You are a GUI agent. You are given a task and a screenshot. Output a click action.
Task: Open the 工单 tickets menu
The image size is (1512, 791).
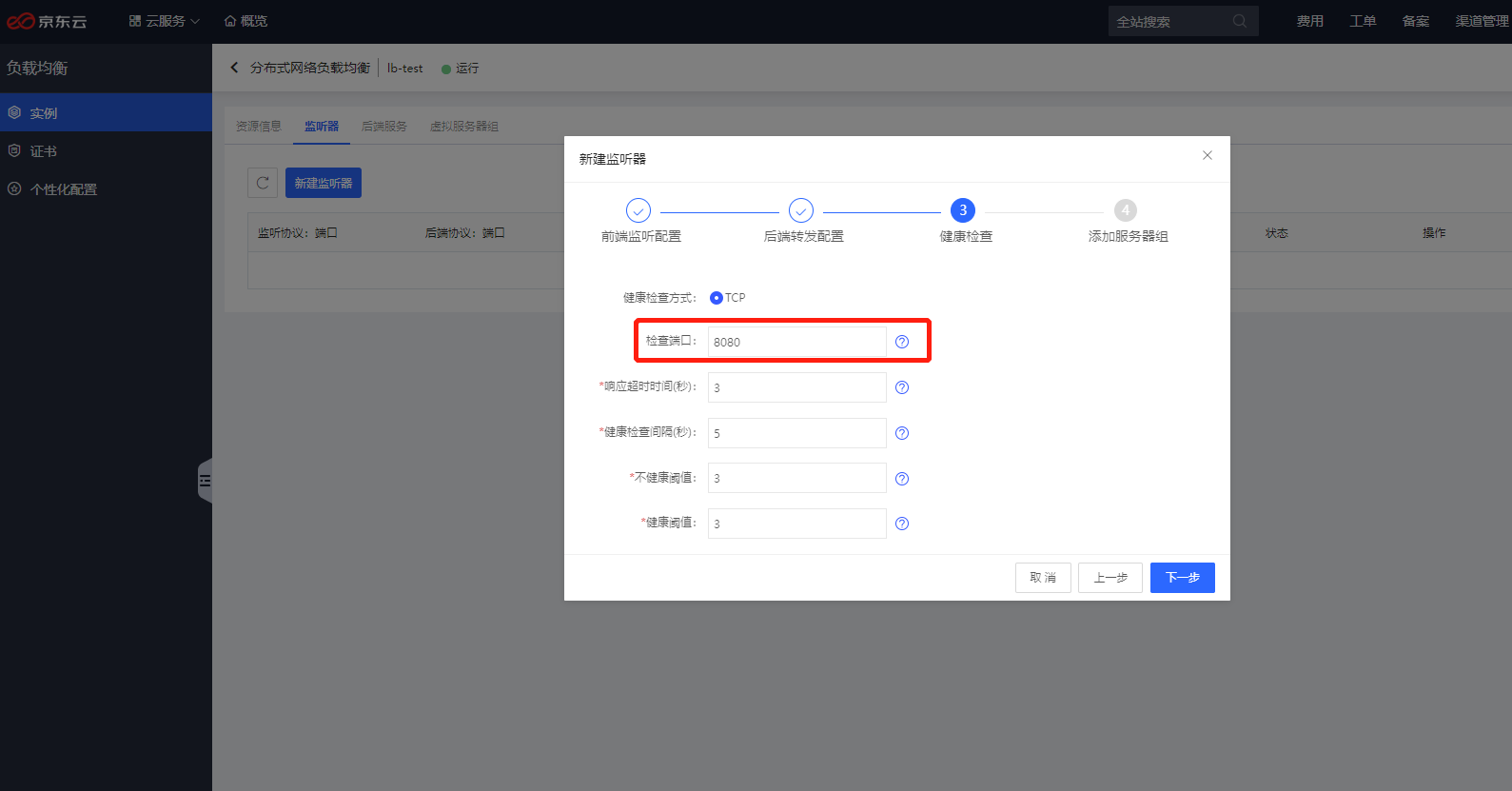pyautogui.click(x=1363, y=21)
